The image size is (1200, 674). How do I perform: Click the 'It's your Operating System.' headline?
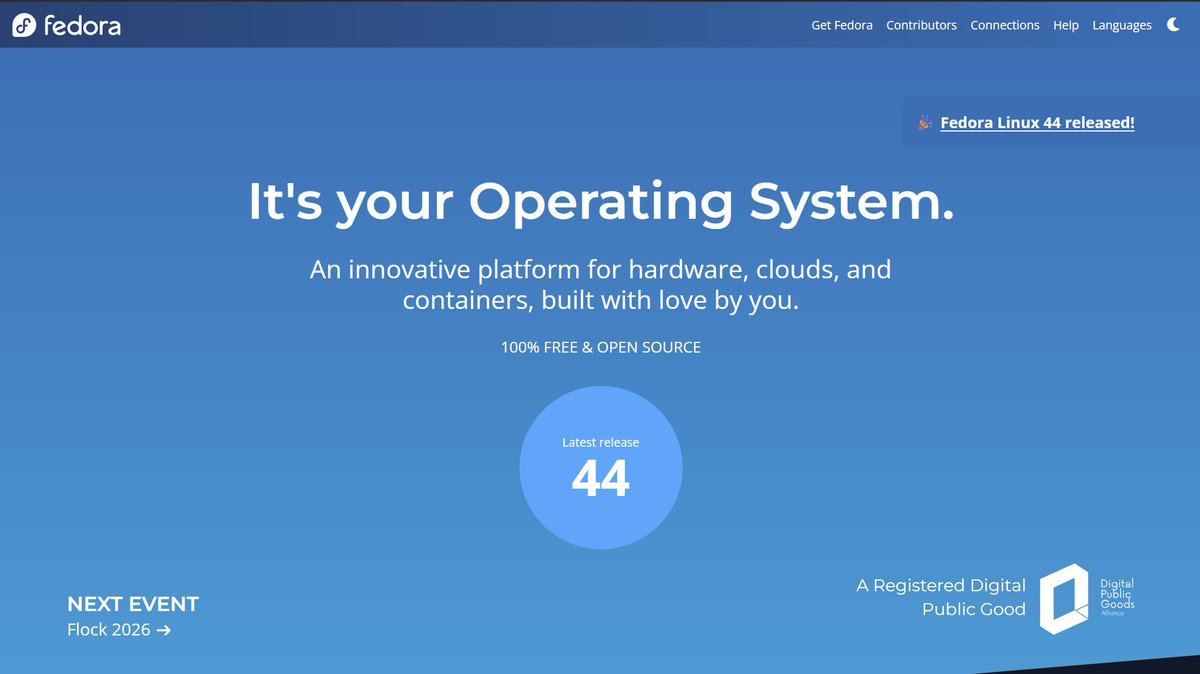point(601,202)
